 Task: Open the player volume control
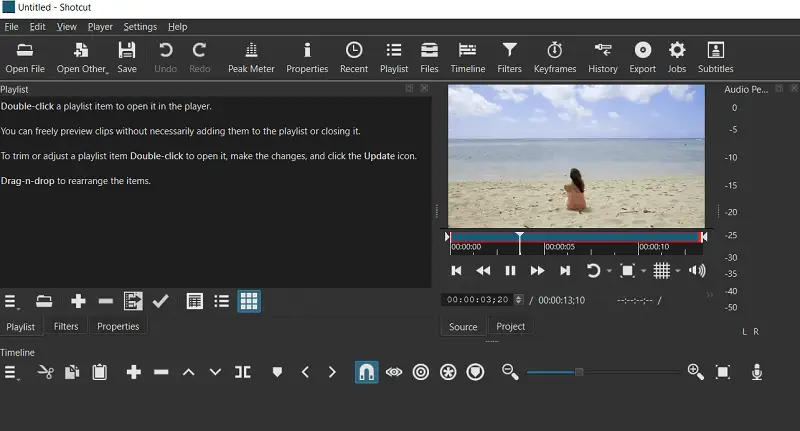pyautogui.click(x=697, y=271)
